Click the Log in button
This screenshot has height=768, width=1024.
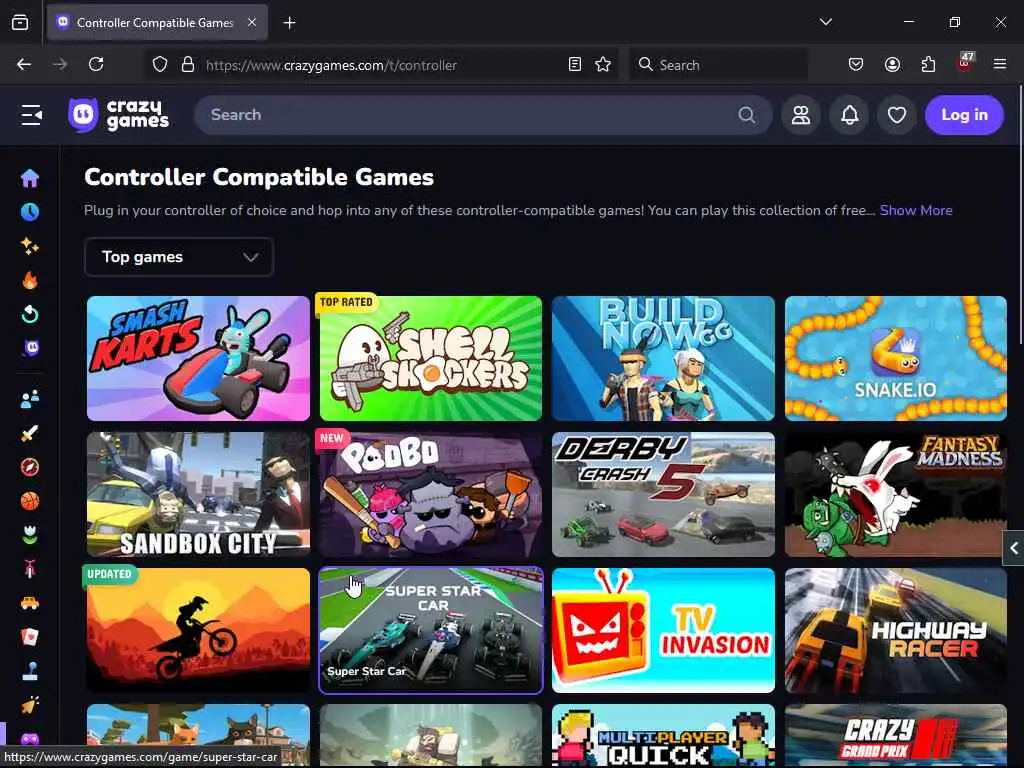(x=964, y=115)
